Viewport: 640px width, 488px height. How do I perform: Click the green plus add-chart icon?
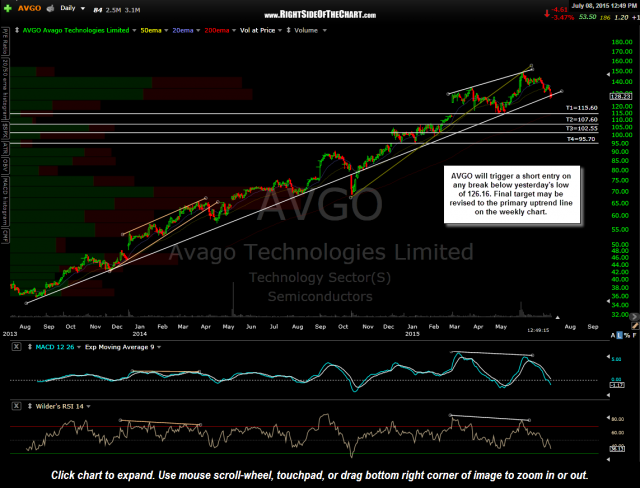click(x=8, y=8)
